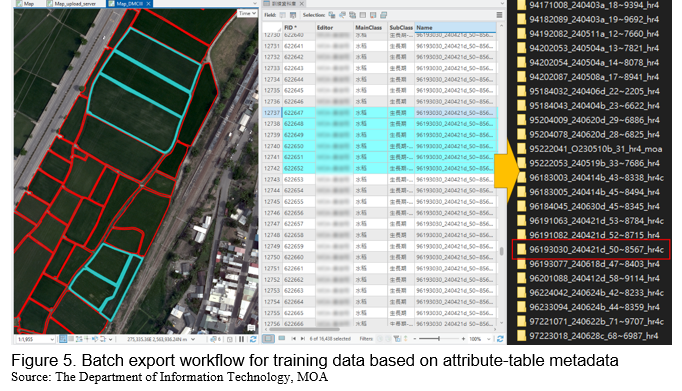The height and width of the screenshot is (391, 682).
Task: Open the attribute table hamburger menu
Action: pos(499,15)
